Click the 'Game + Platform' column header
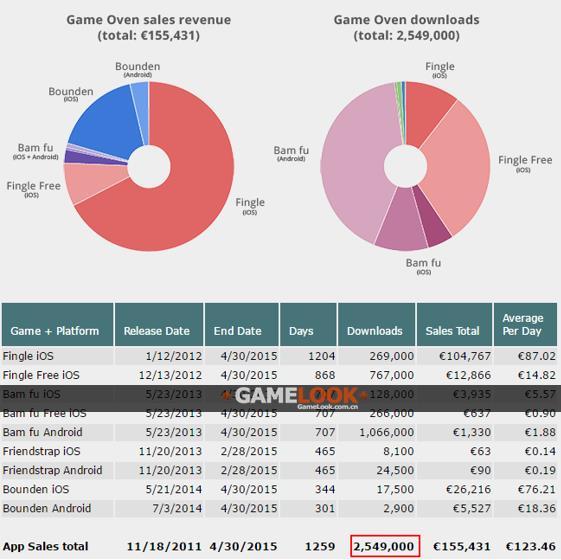561x560 pixels. click(58, 325)
